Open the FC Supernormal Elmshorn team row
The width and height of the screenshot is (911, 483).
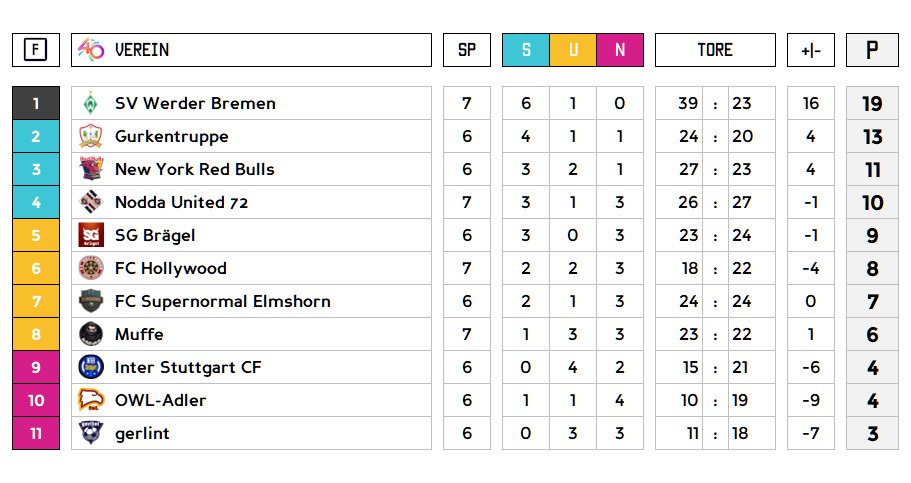click(222, 301)
